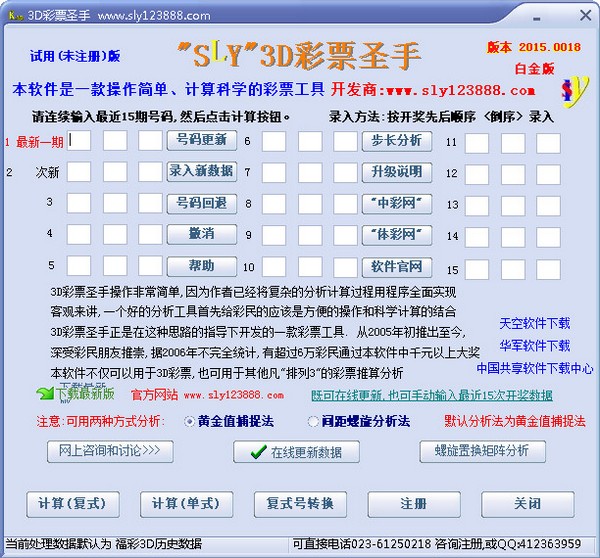Click 计算(复式) button

[73, 504]
